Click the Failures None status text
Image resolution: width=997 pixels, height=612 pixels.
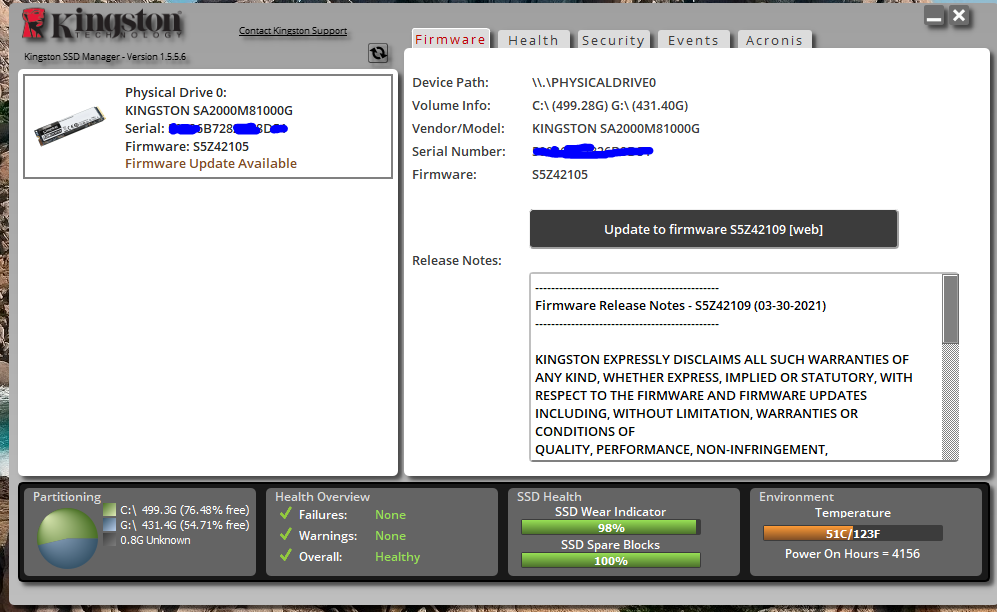(390, 514)
